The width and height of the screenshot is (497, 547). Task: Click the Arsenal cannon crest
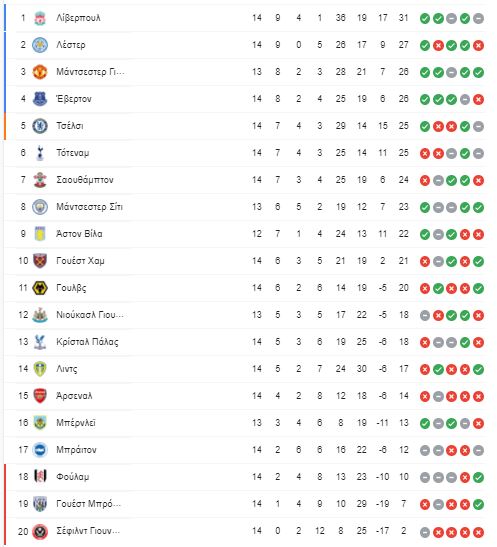[40, 396]
